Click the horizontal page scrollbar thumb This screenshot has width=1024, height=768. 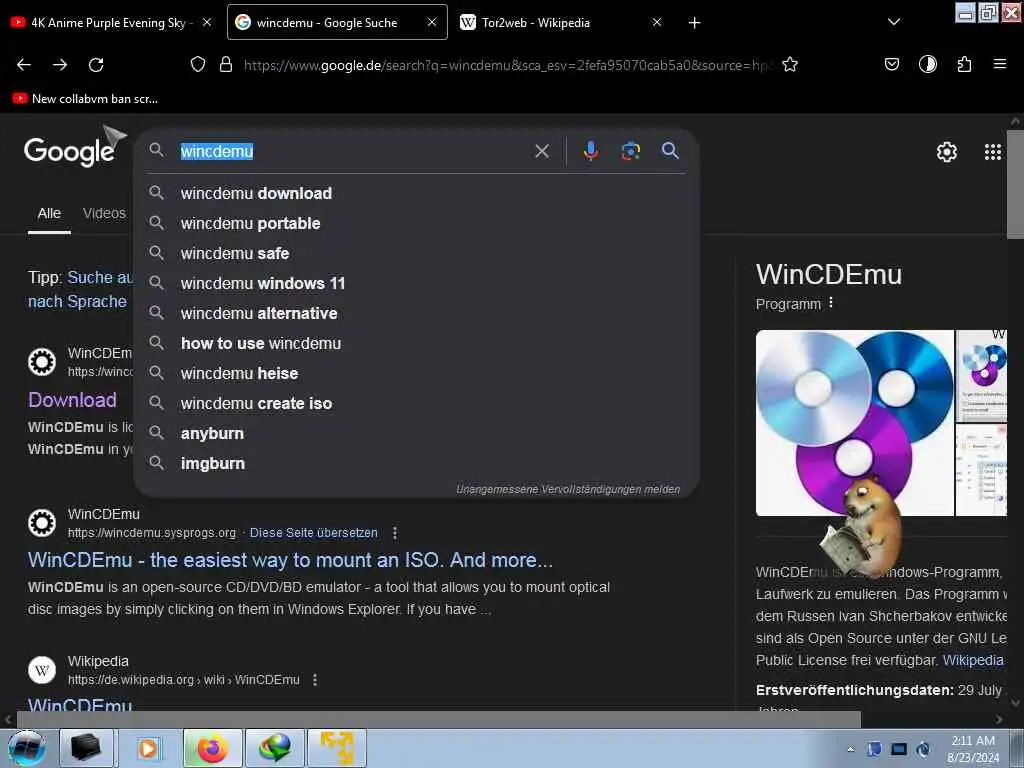pos(438,720)
